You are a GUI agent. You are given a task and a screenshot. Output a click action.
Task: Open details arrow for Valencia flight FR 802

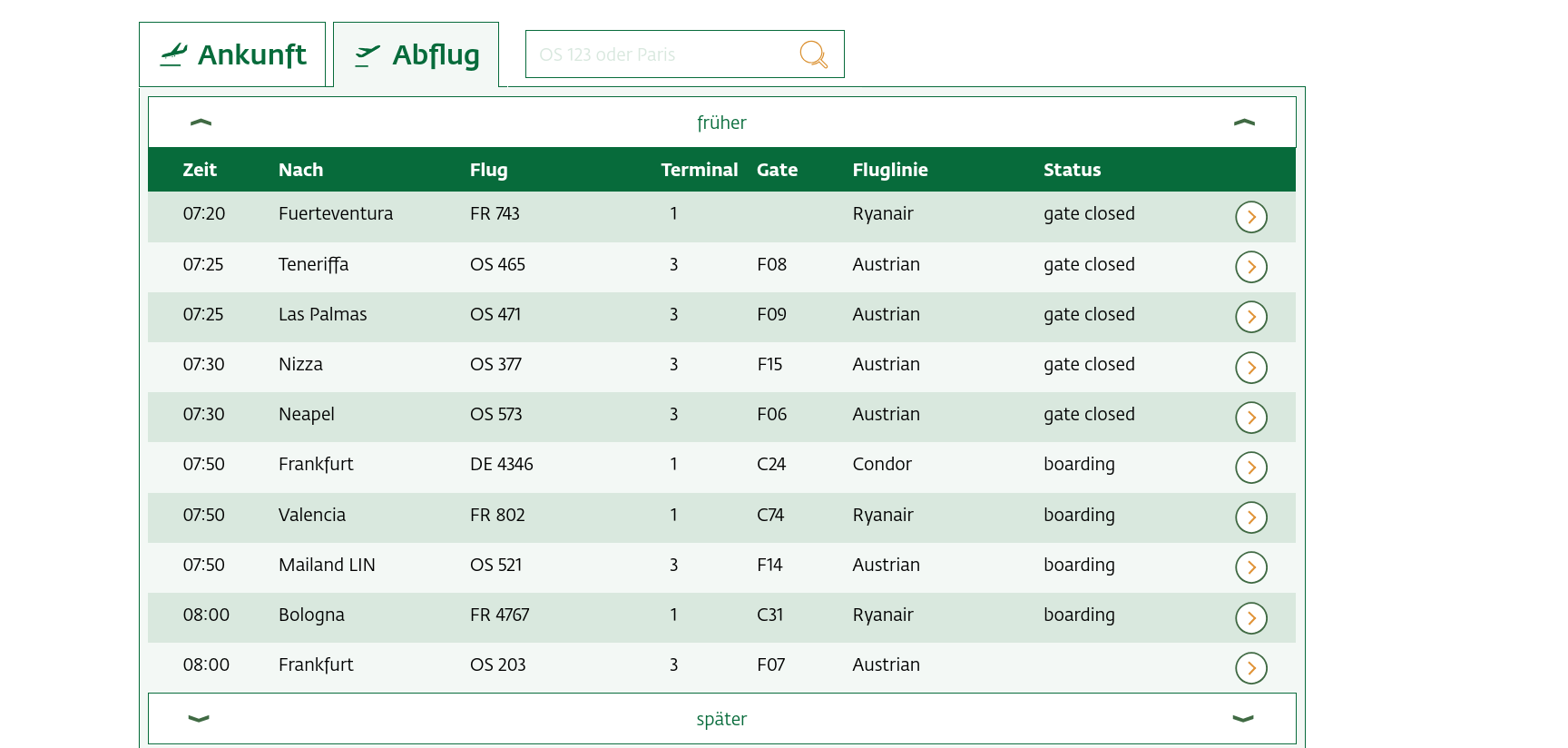point(1250,517)
